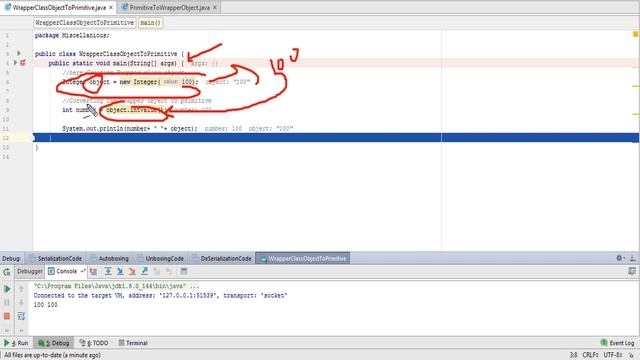Click Show Execution Point icon
This screenshot has width=640, height=360.
(x=93, y=271)
